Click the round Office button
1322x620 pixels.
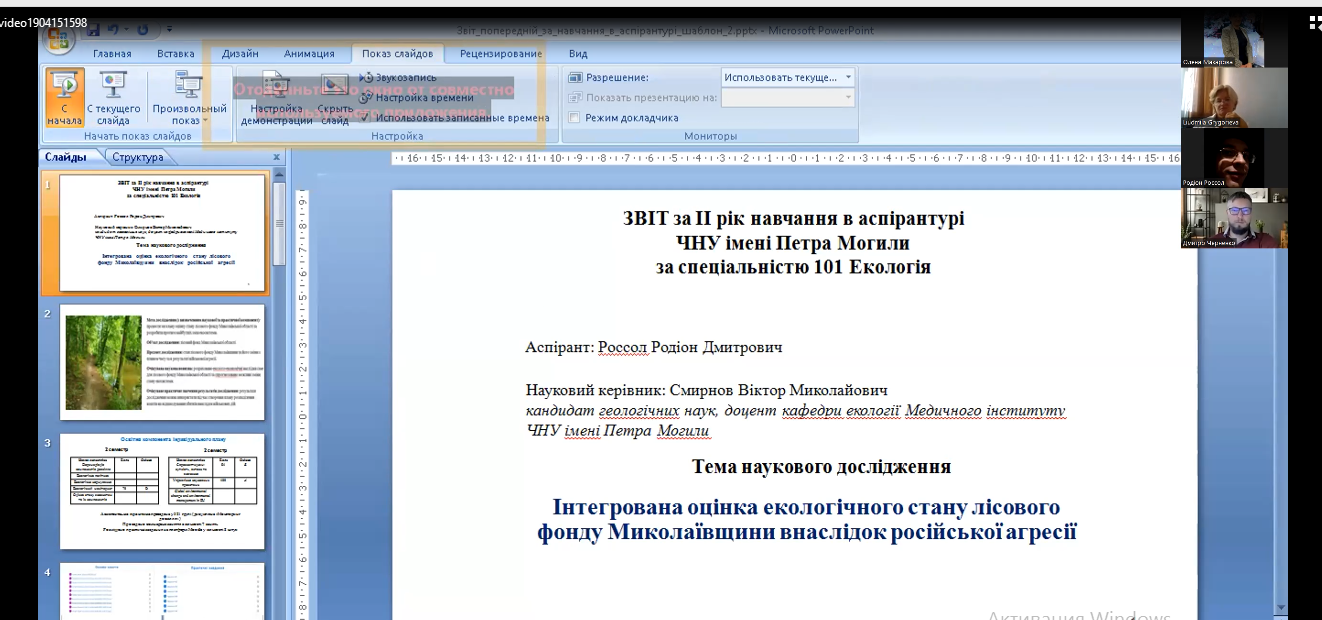(x=61, y=37)
